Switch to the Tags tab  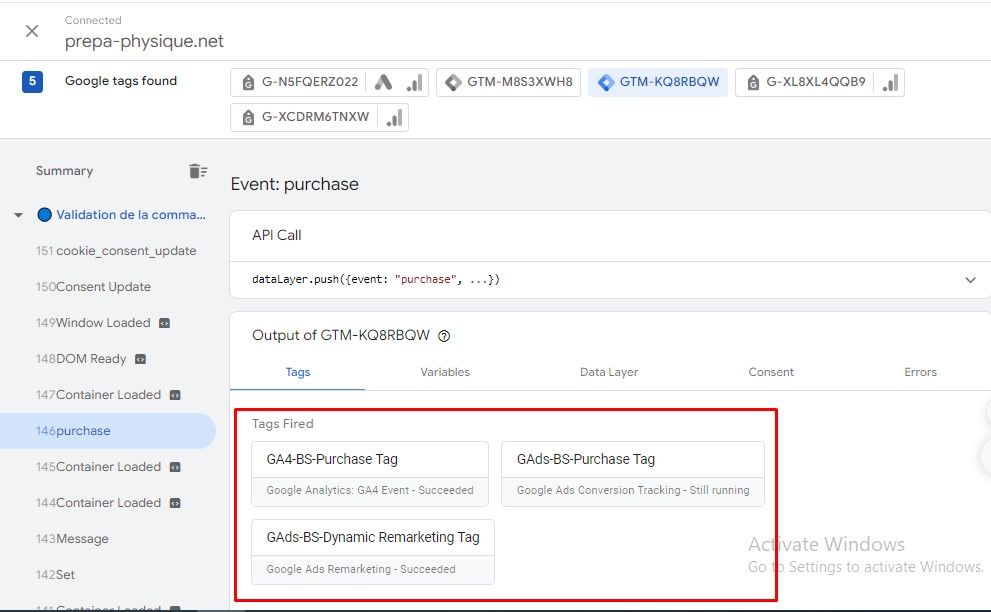coord(298,372)
